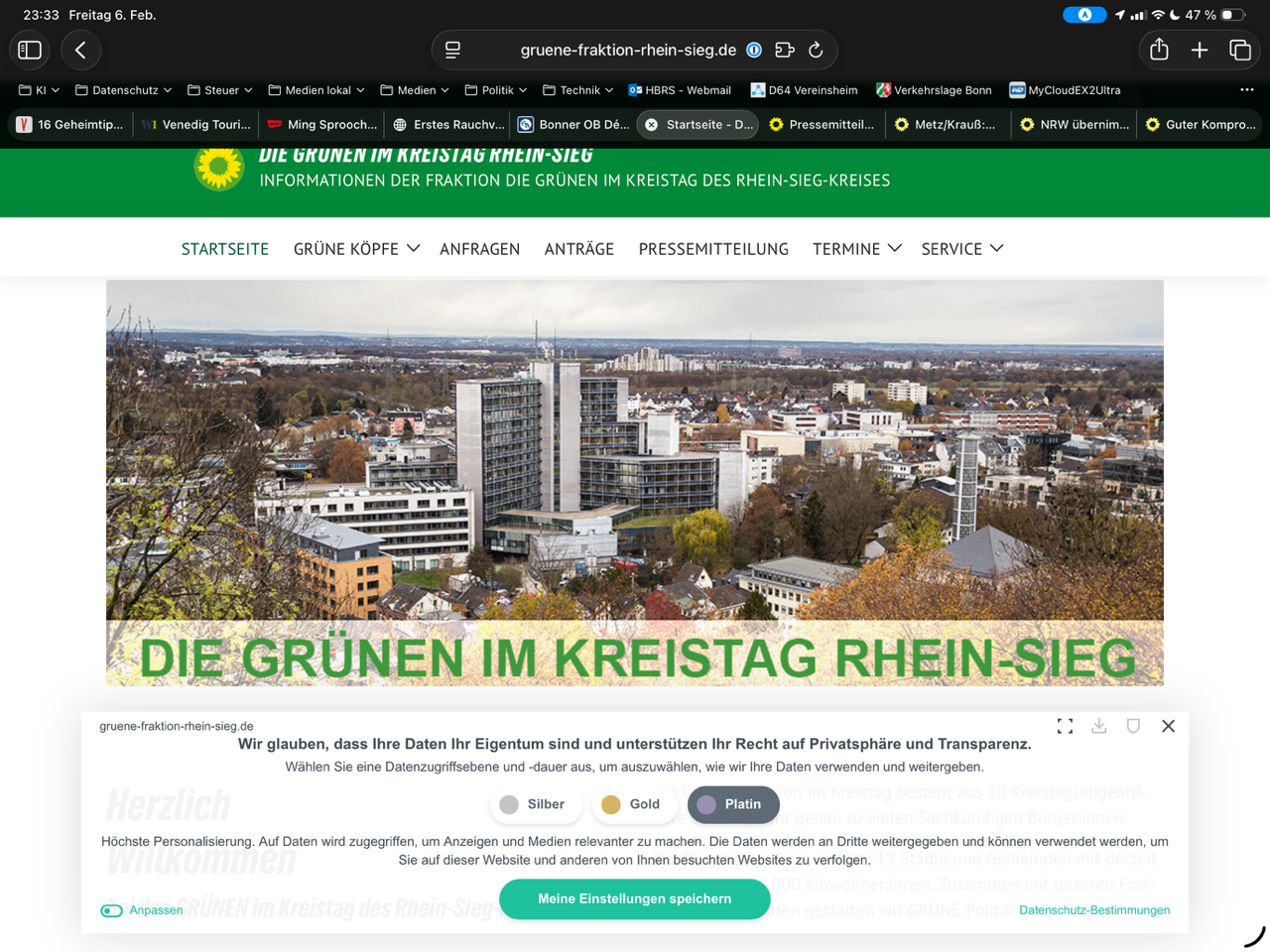Screen dimensions: 1270x952
Task: Select the Silber data access level
Action: pyautogui.click(x=535, y=804)
